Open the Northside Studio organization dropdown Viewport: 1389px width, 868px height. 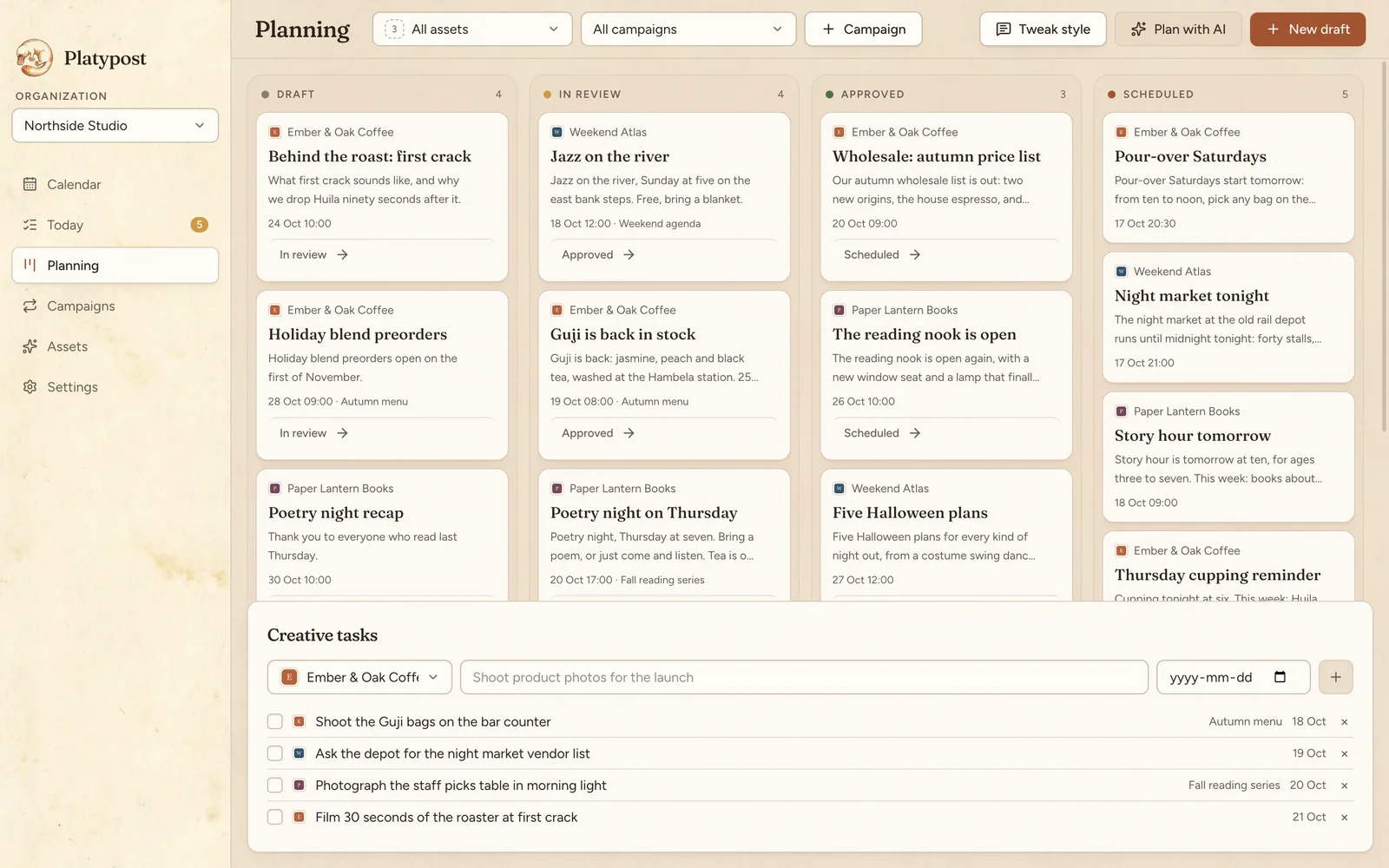(x=115, y=126)
